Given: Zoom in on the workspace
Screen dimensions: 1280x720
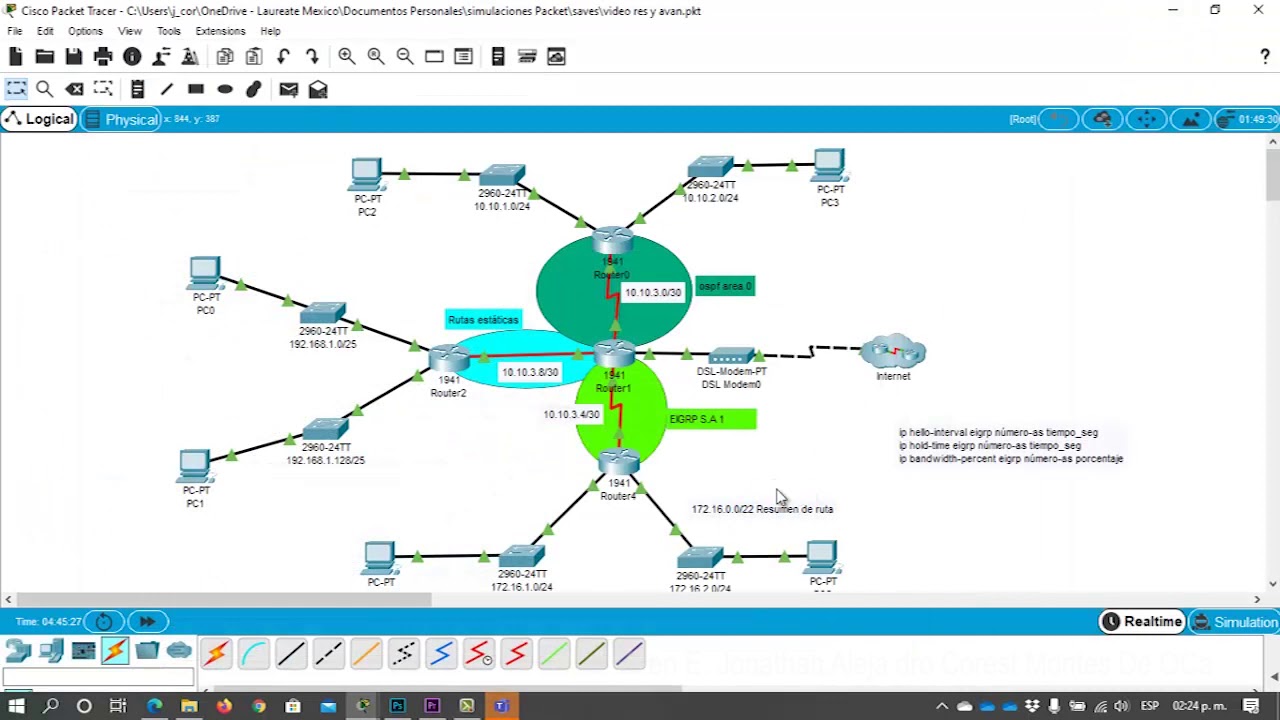Looking at the screenshot, I should click(346, 57).
